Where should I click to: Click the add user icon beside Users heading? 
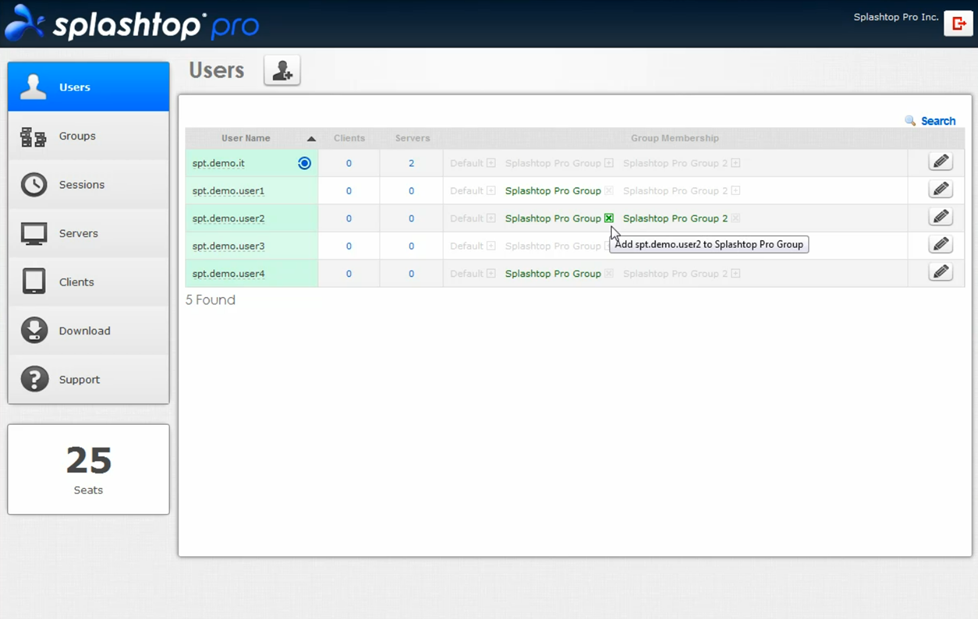(282, 71)
